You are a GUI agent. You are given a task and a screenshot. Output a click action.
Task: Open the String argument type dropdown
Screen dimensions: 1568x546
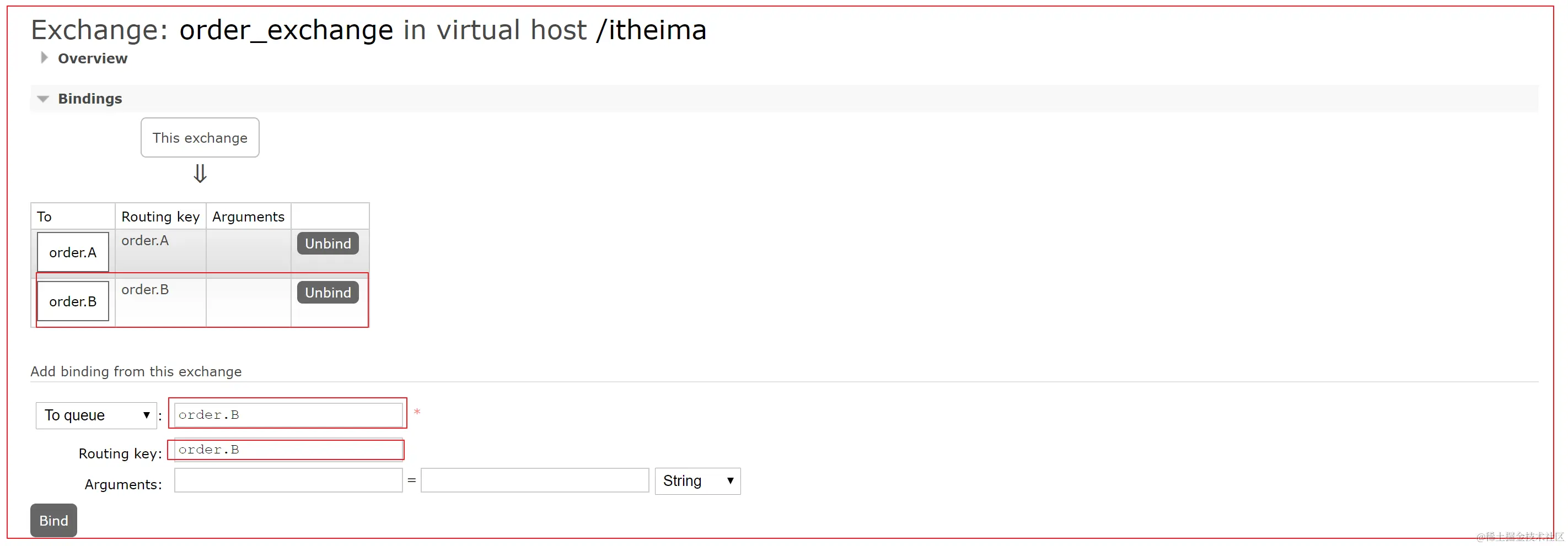[x=697, y=481]
